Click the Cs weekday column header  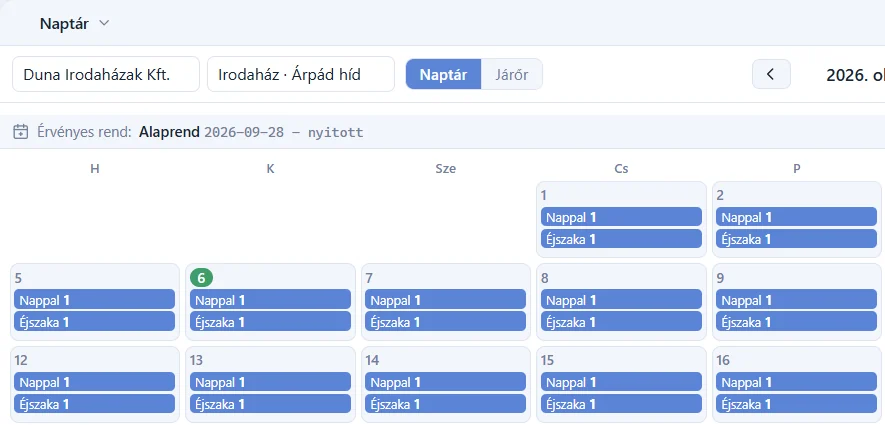tap(621, 168)
